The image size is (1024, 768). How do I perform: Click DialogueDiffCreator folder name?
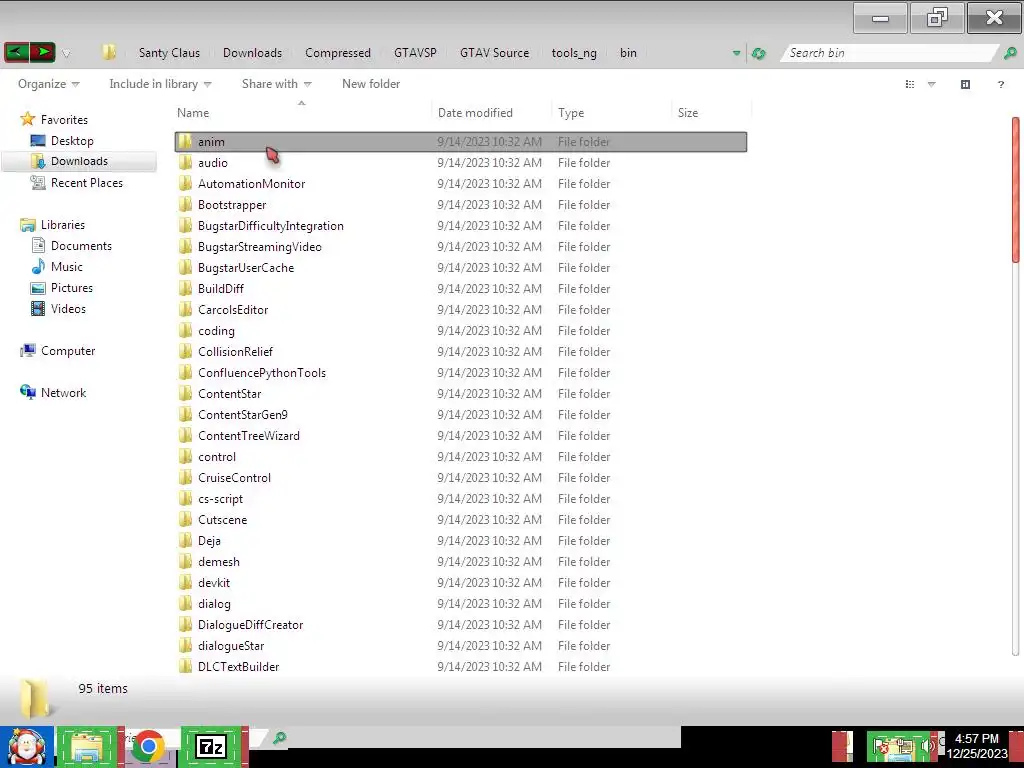pos(250,625)
